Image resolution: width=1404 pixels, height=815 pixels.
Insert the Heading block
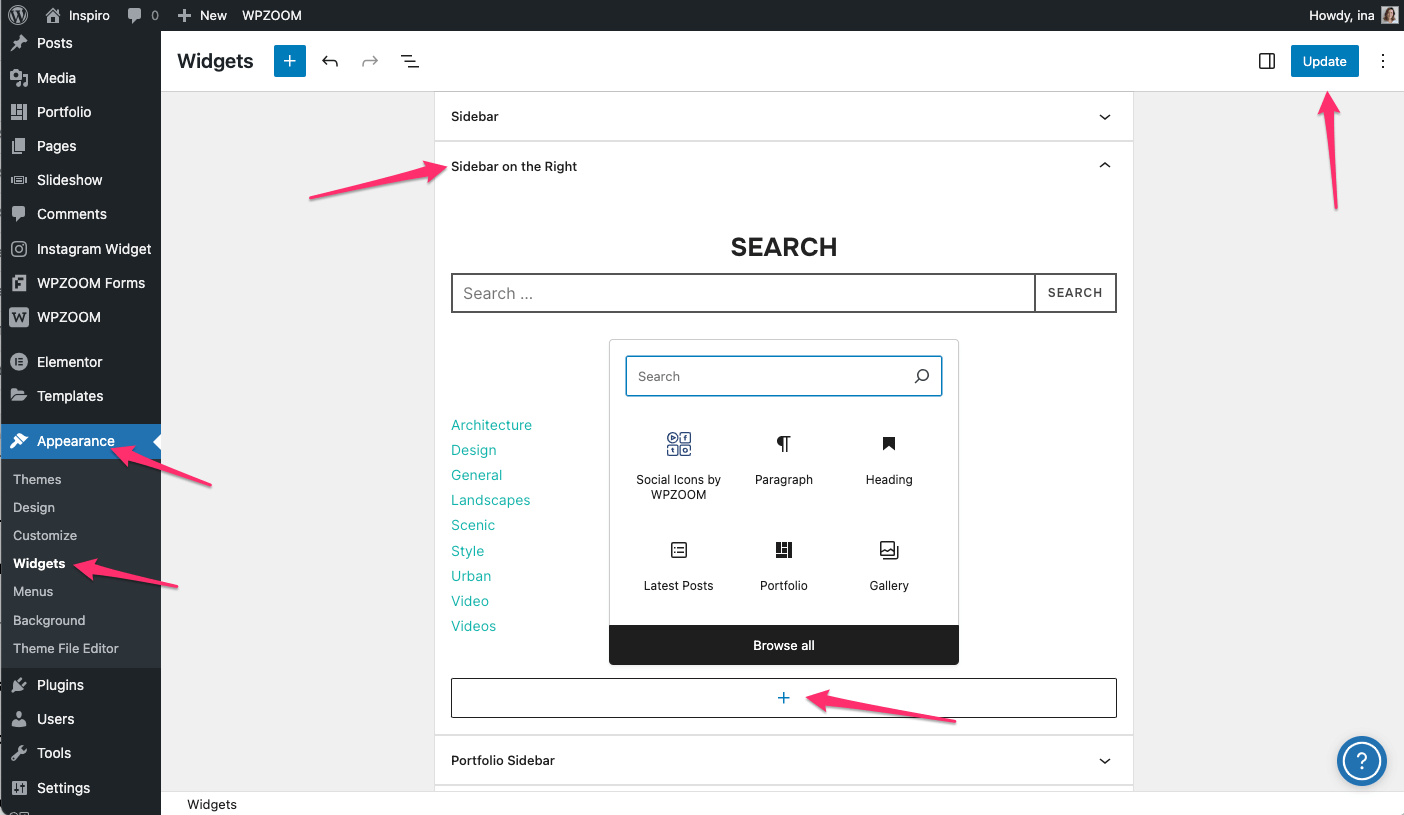pyautogui.click(x=888, y=459)
